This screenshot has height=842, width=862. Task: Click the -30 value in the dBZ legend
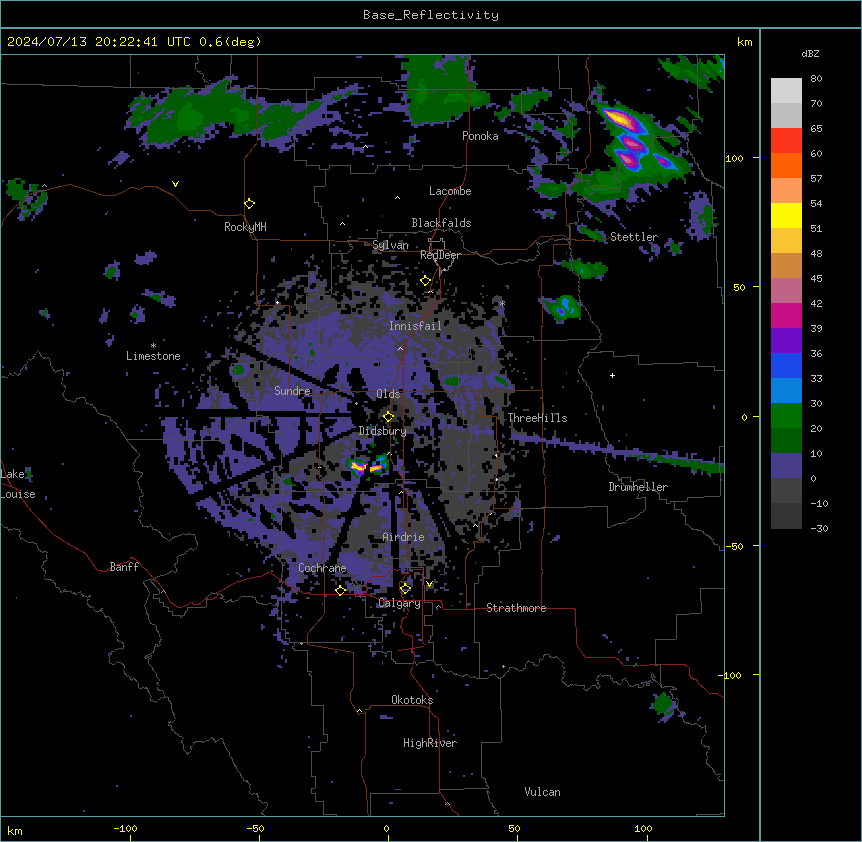coord(819,528)
